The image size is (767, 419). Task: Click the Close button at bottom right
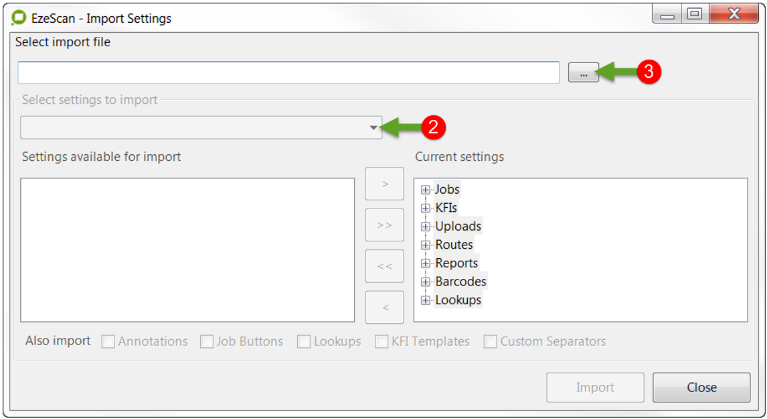[701, 387]
